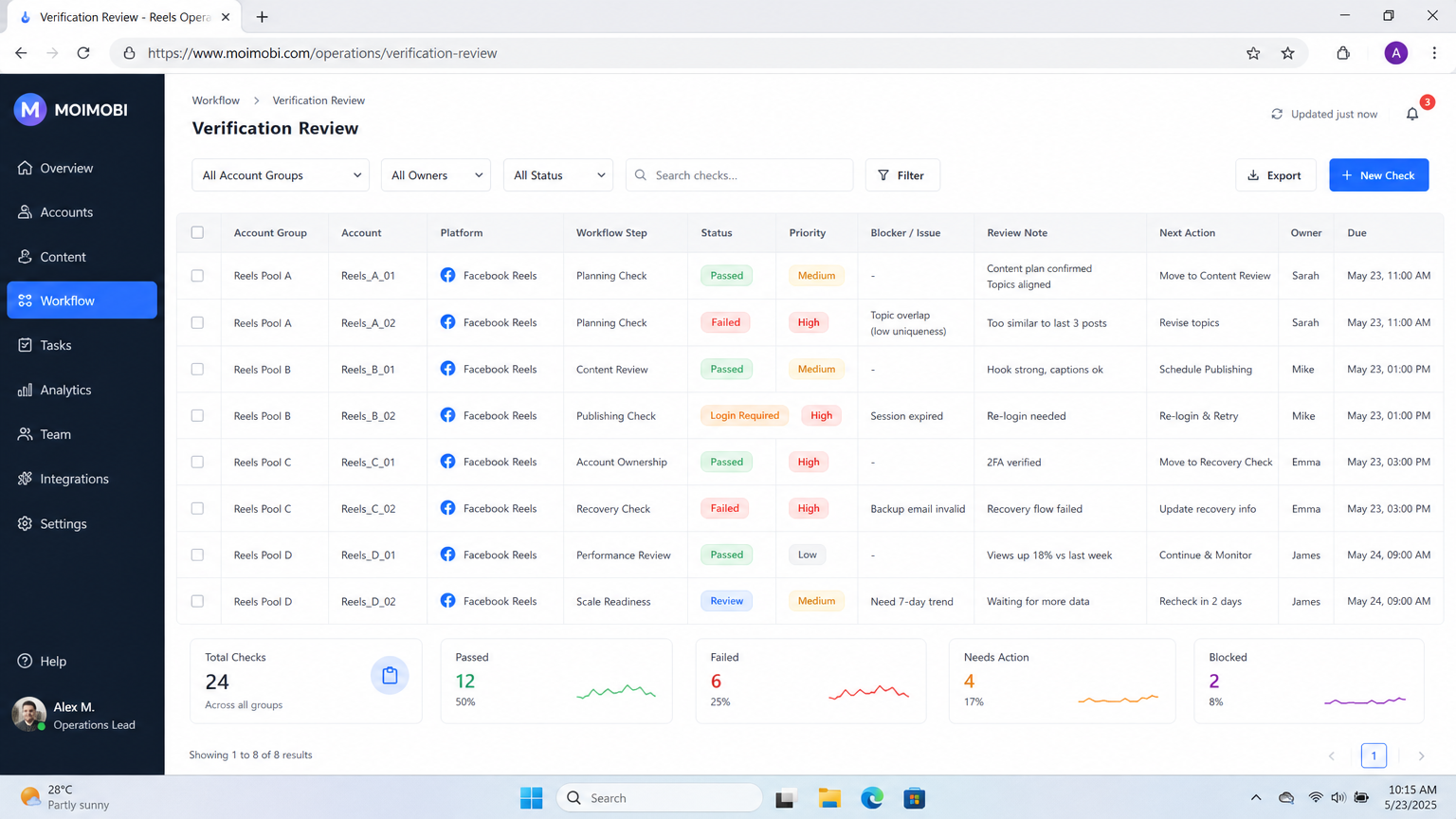Open Team in sidebar
The width and height of the screenshot is (1456, 819).
point(82,434)
